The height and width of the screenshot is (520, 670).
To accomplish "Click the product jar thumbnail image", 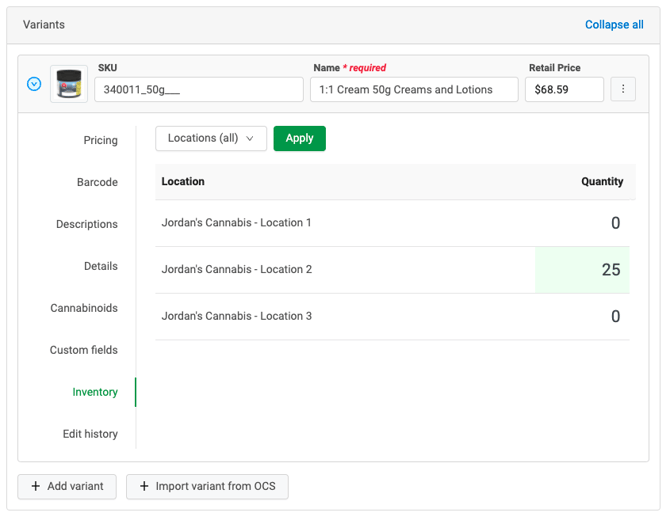I will 69,85.
